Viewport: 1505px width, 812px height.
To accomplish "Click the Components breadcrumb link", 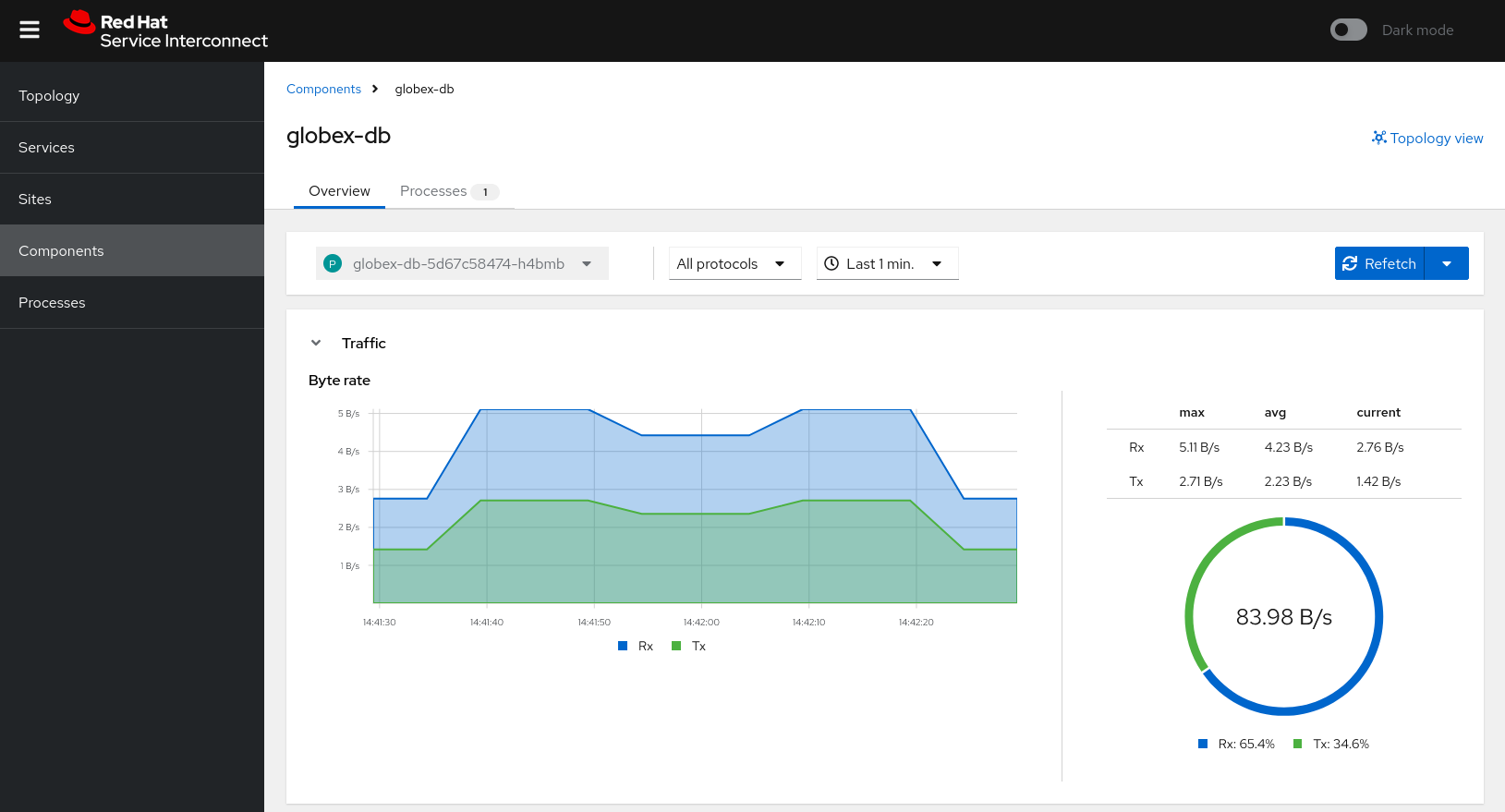I will tap(323, 90).
